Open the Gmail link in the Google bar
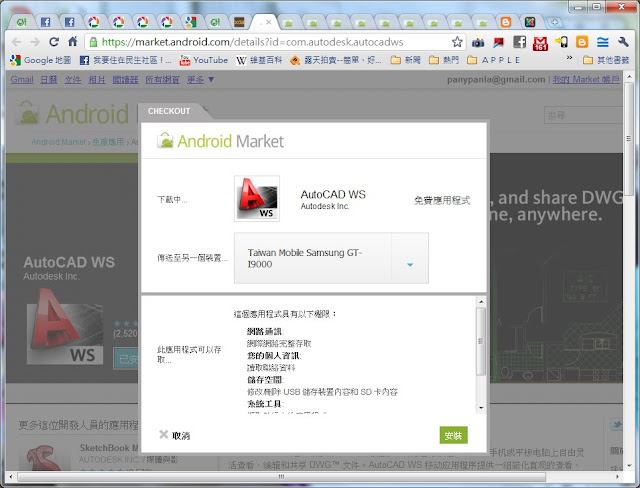This screenshot has width=640, height=488. pos(22,79)
